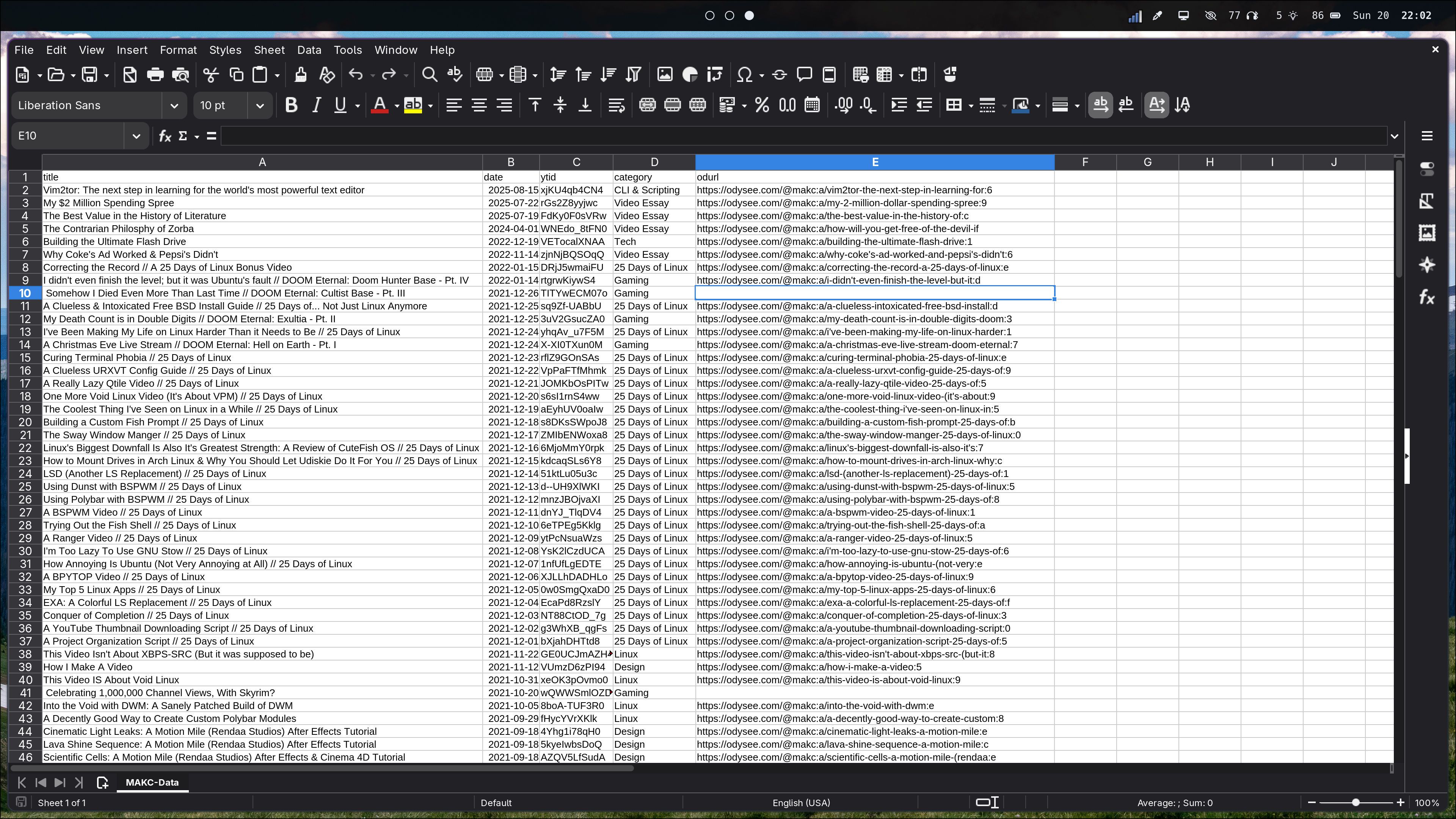Viewport: 1456px width, 819px height.
Task: Open Find & Replace magnifier icon
Action: [430, 75]
